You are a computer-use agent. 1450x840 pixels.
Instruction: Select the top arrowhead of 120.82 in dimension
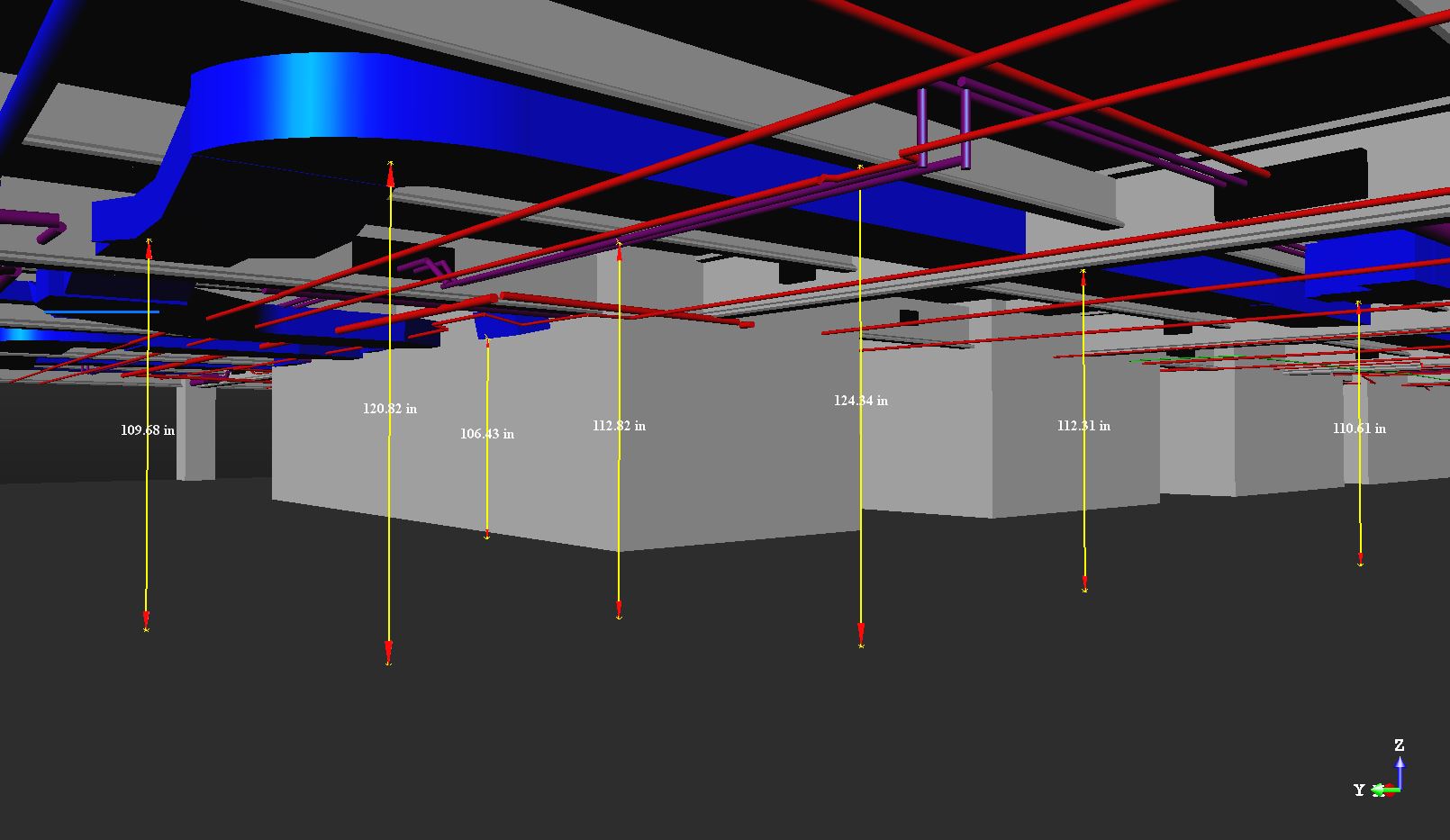click(x=391, y=175)
